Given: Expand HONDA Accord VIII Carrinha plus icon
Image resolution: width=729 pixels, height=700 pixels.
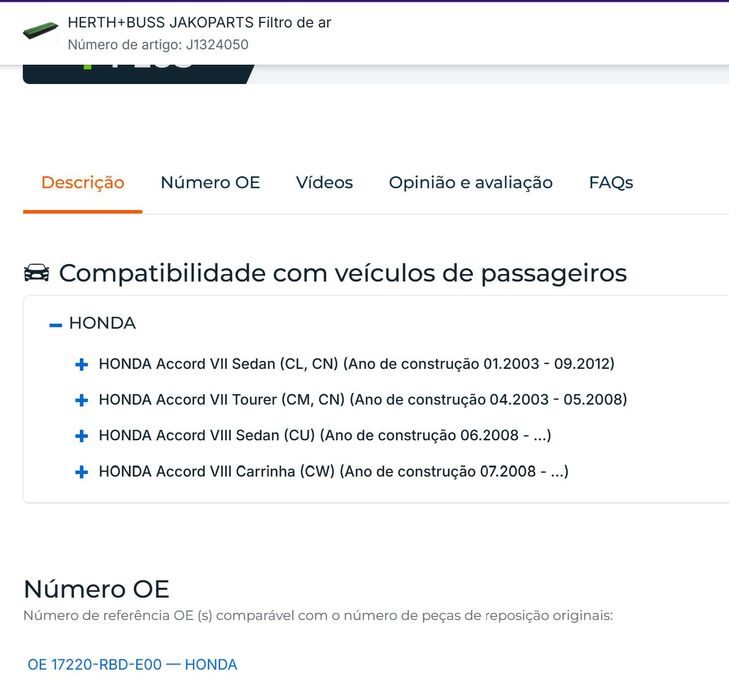Looking at the screenshot, I should point(82,472).
